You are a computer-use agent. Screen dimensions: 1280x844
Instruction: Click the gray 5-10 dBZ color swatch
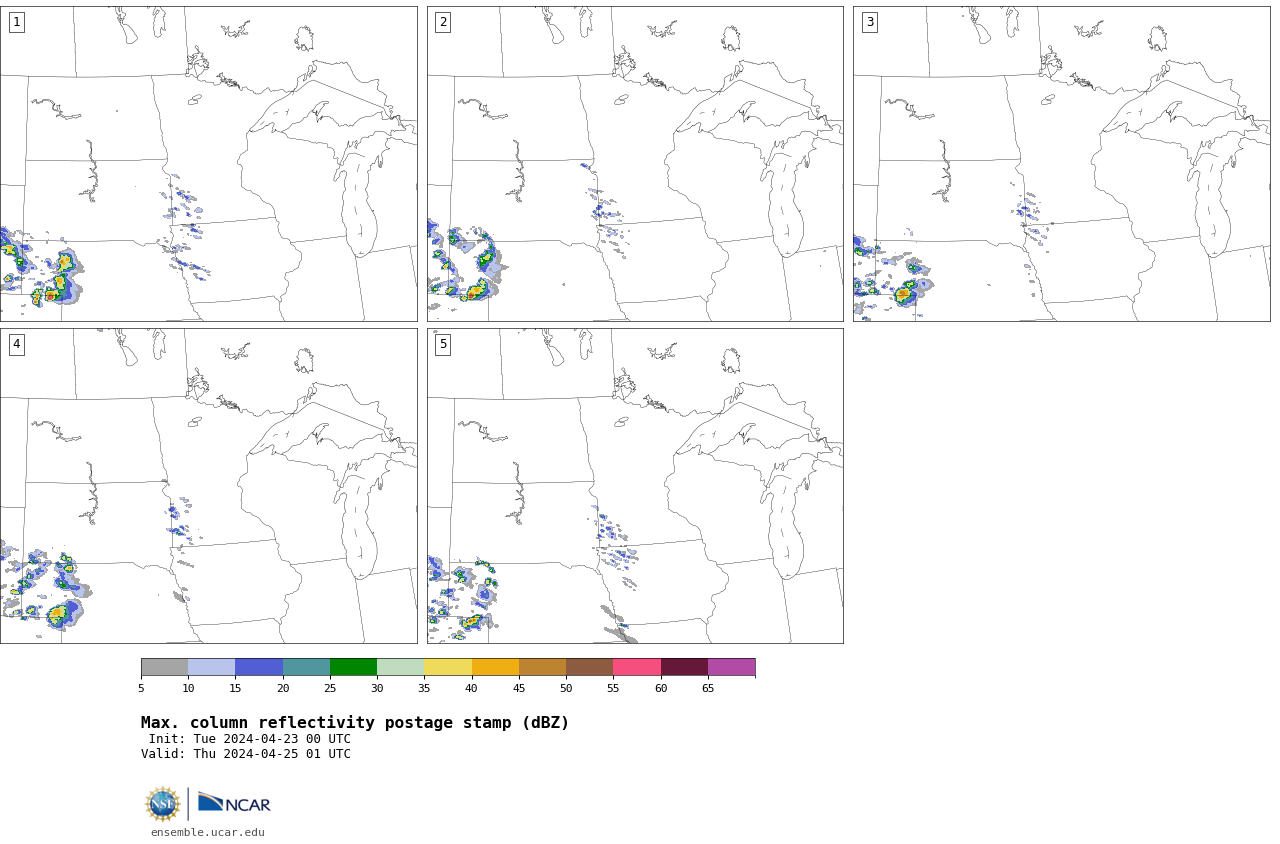pyautogui.click(x=165, y=667)
